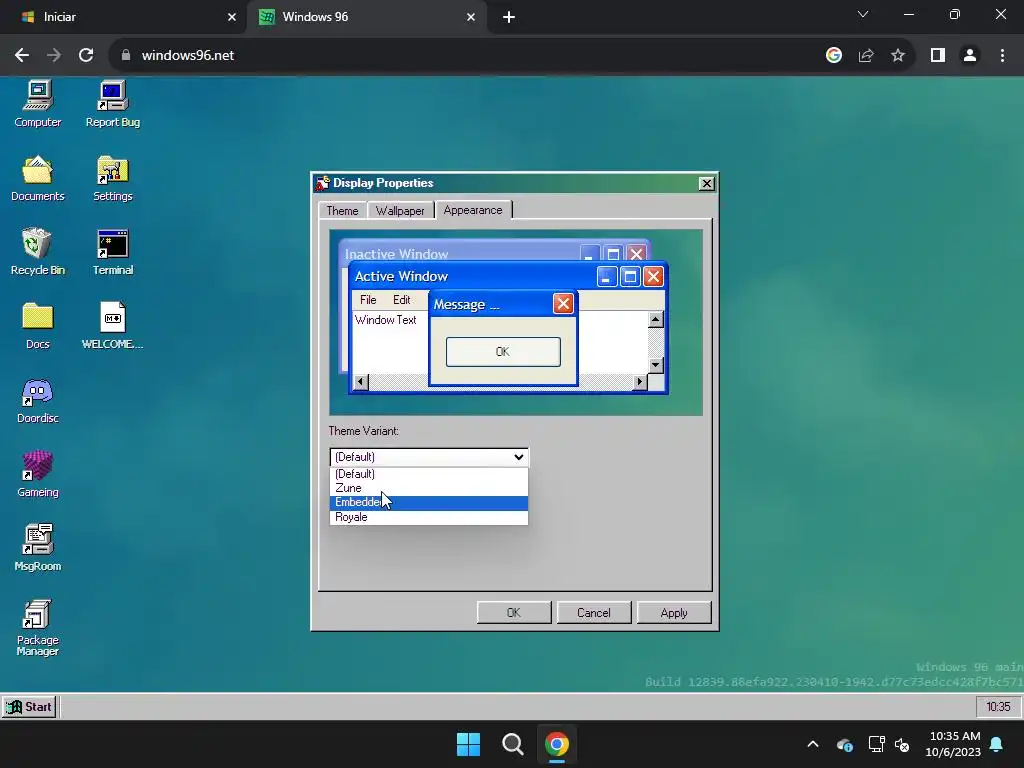Click the Windows 96 Start button
The height and width of the screenshot is (768, 1024).
coord(29,707)
